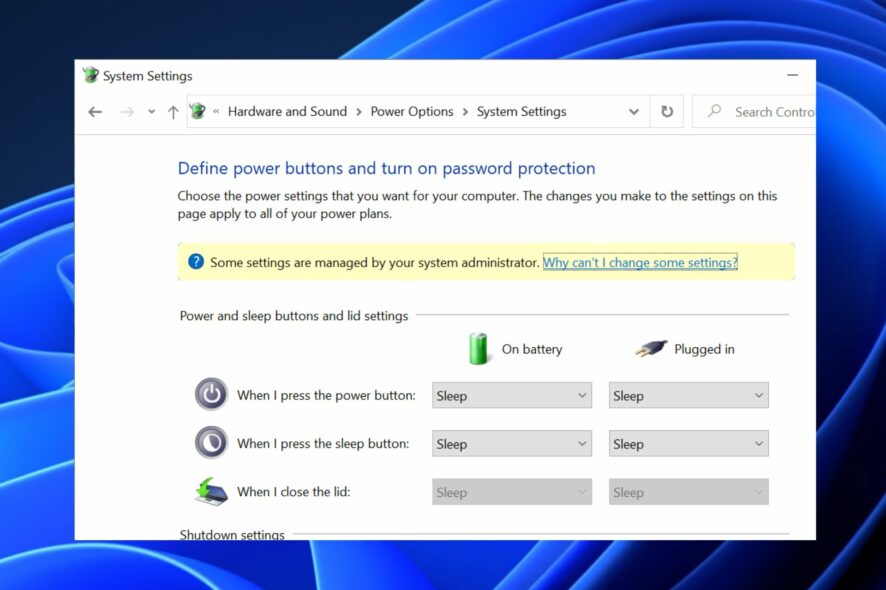
Task: Open the Power Options breadcrumb
Action: coord(412,112)
